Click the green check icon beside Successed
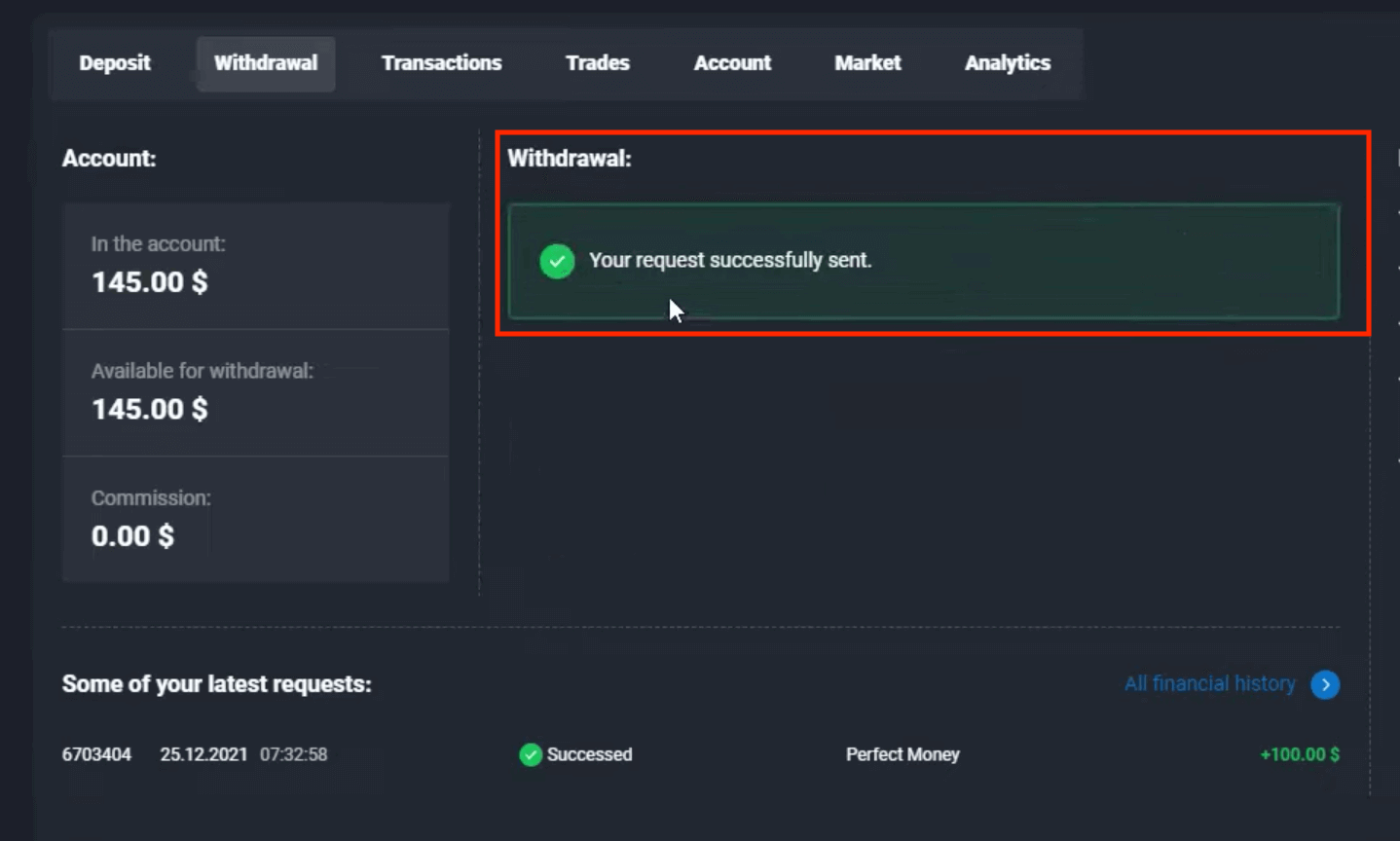The width and height of the screenshot is (1400, 841). pos(531,754)
